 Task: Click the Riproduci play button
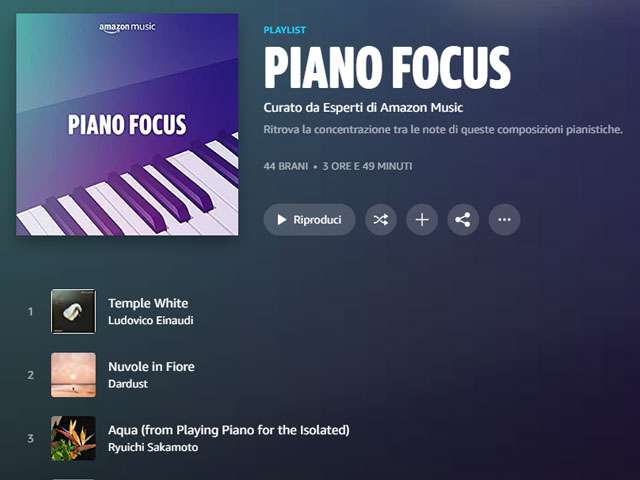tap(309, 220)
